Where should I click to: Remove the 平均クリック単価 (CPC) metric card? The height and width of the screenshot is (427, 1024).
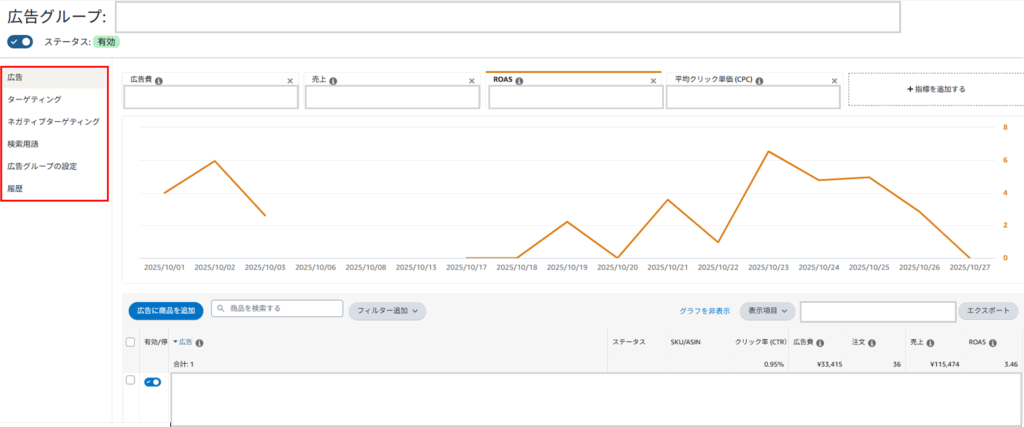832,80
